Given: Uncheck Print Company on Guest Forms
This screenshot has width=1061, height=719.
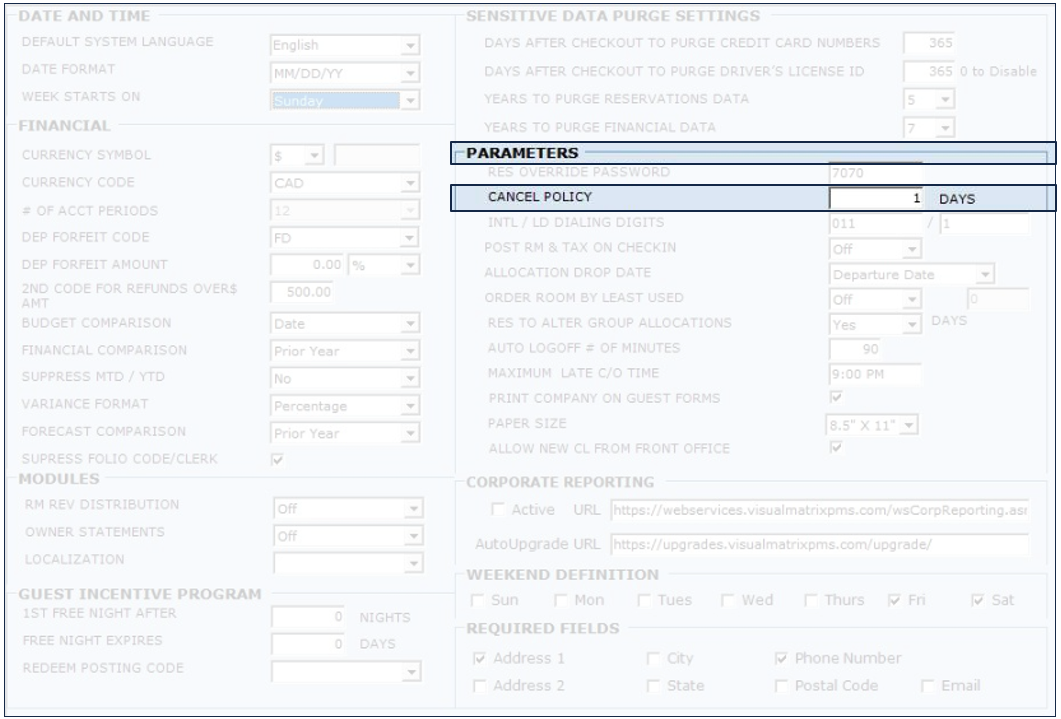Looking at the screenshot, I should (837, 398).
